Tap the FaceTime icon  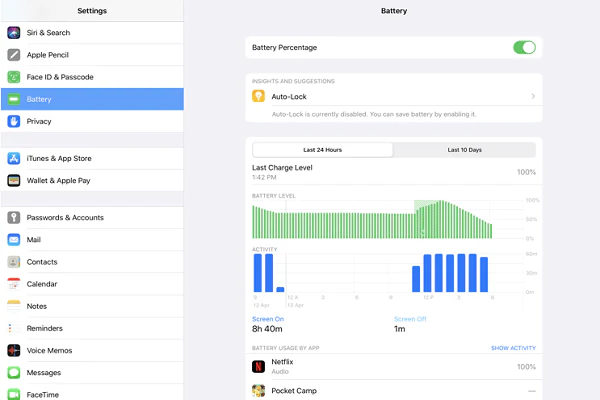click(14, 394)
